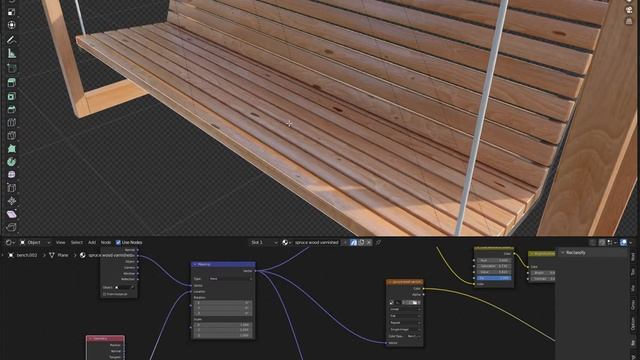The height and width of the screenshot is (360, 640).
Task: Toggle node editor overlays button
Action: point(623,242)
